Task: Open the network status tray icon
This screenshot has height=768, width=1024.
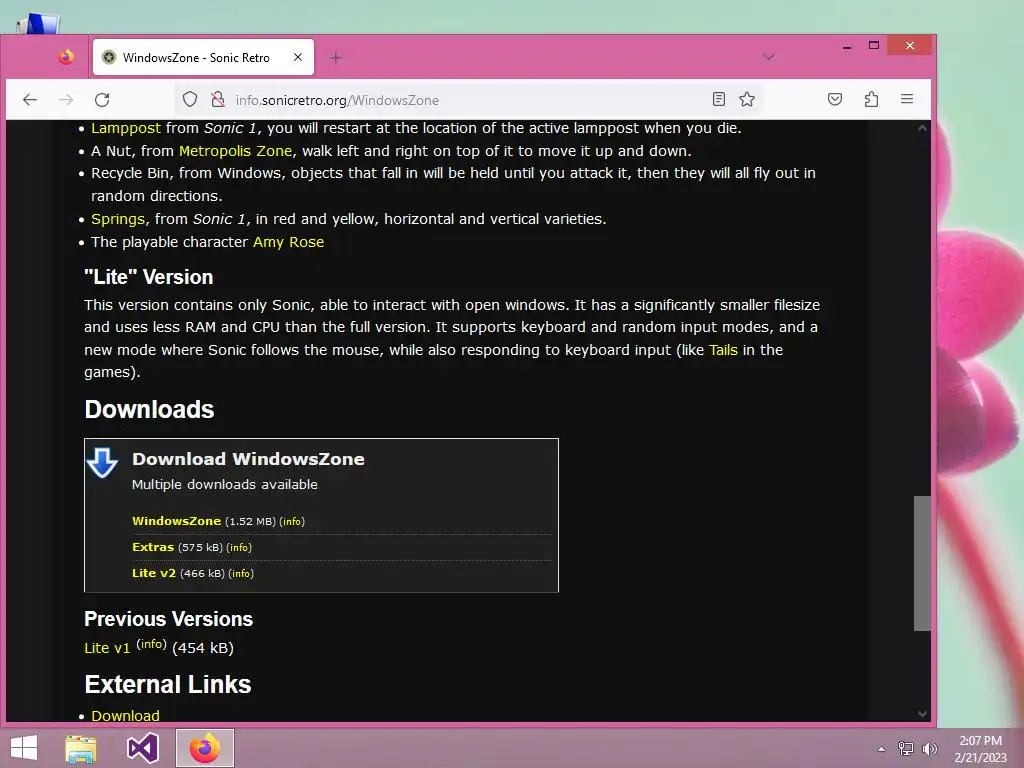Action: [906, 748]
